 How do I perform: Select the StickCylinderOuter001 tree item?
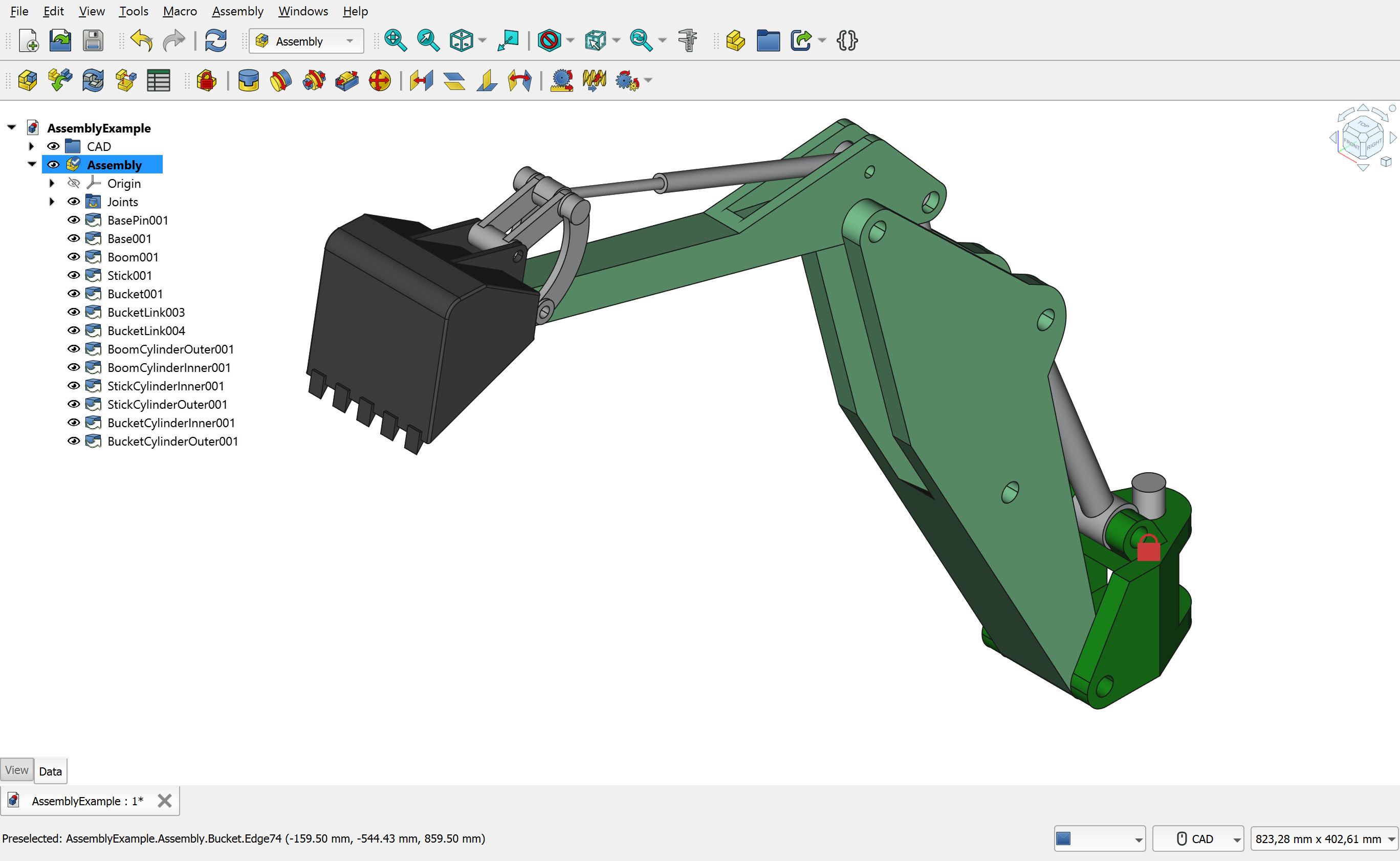(167, 404)
